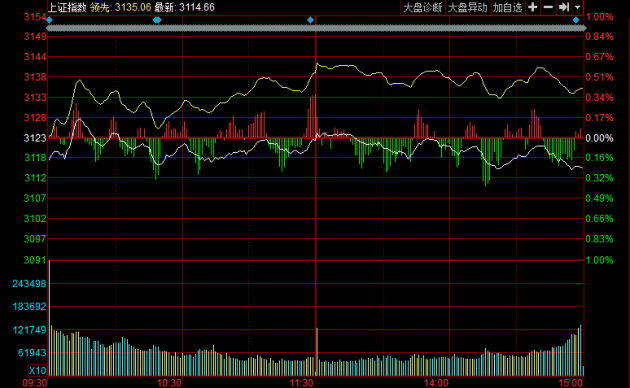Click the 3112 price axis label
The height and width of the screenshot is (388, 630).
coord(35,178)
